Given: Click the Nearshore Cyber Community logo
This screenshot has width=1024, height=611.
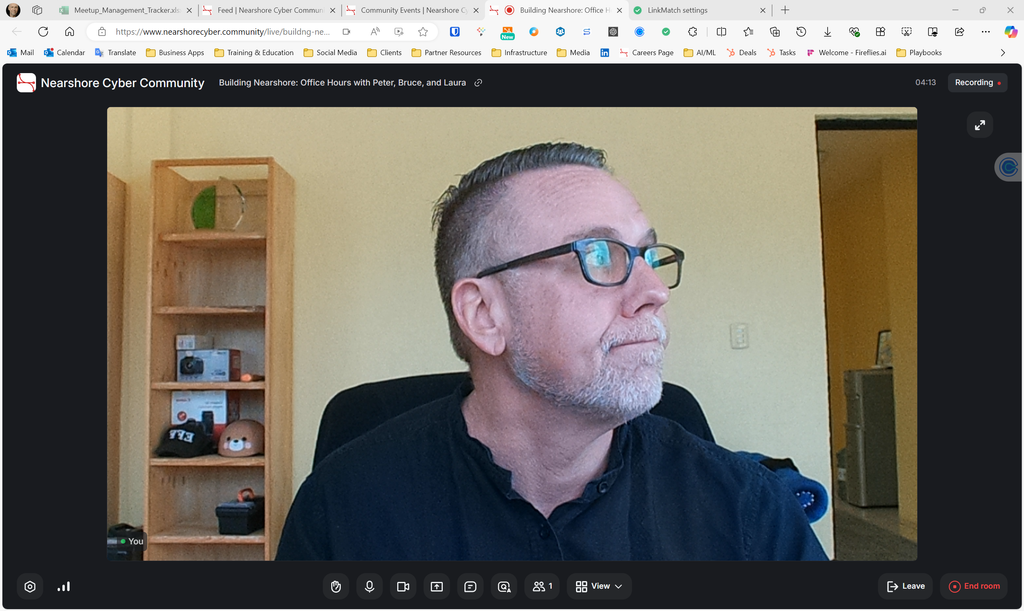Looking at the screenshot, I should tap(26, 83).
